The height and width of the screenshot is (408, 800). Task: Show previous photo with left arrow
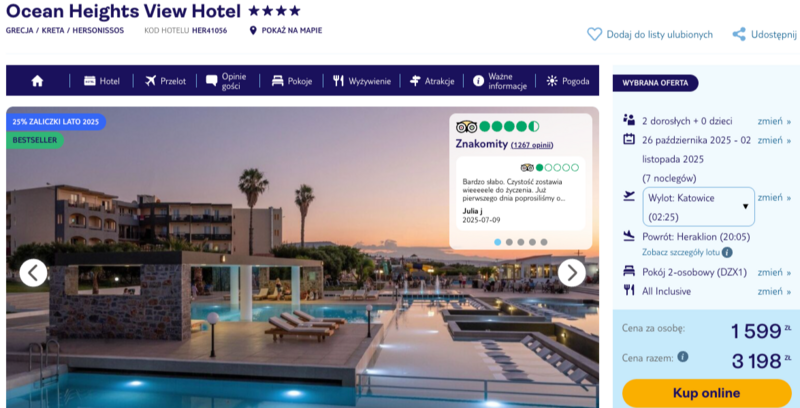[33, 273]
